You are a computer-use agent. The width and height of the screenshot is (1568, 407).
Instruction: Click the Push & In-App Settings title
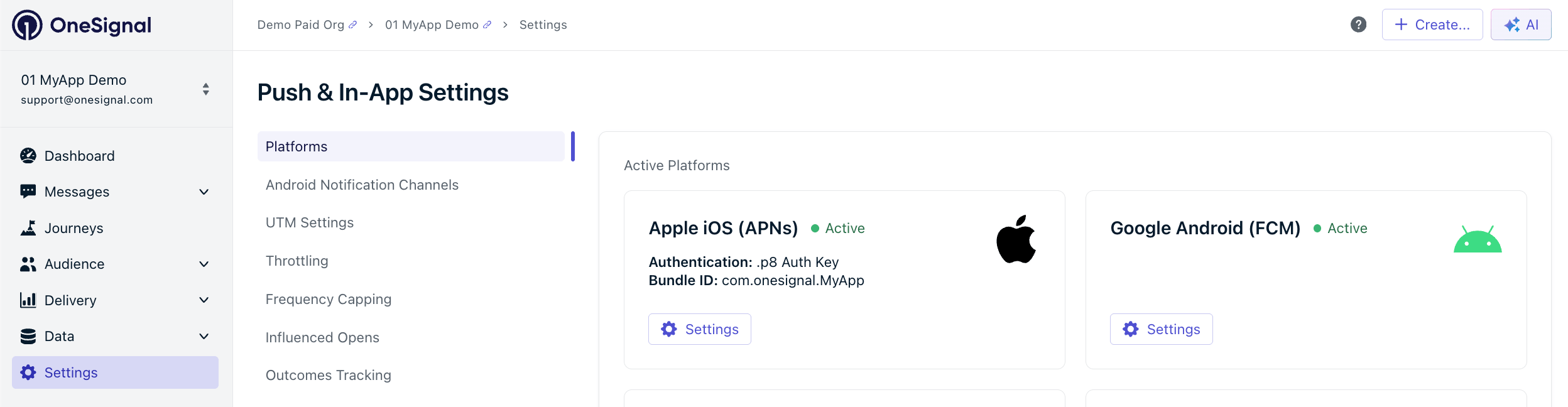pos(383,92)
